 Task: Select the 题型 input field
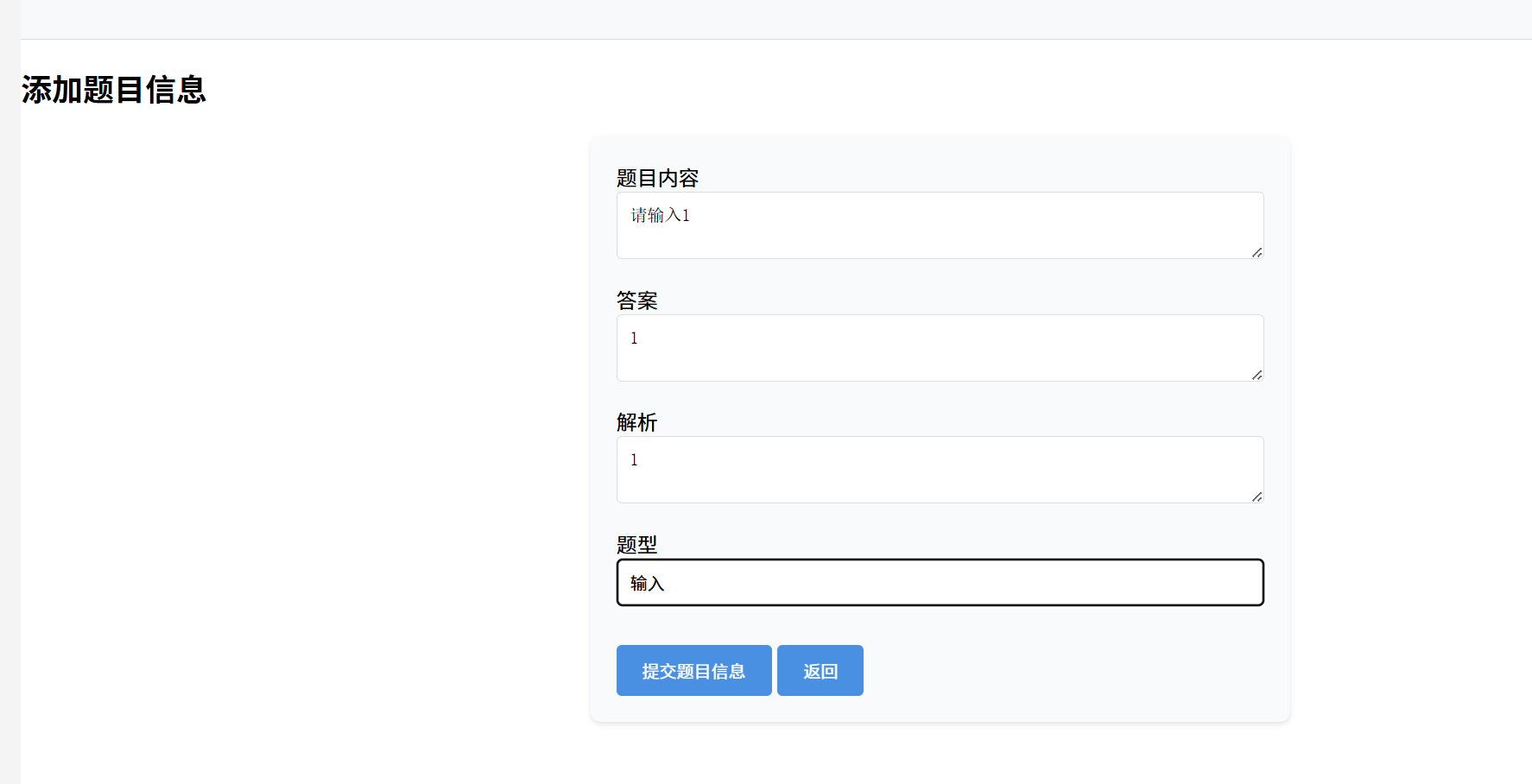coord(940,583)
